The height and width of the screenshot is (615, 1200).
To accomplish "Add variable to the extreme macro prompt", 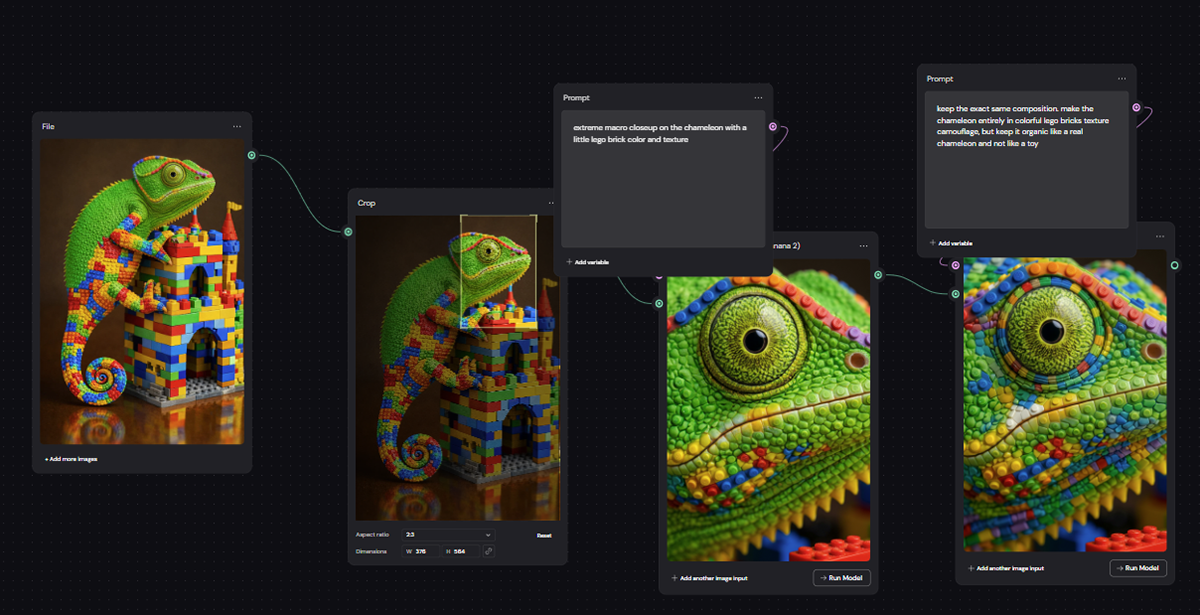I will [x=587, y=262].
